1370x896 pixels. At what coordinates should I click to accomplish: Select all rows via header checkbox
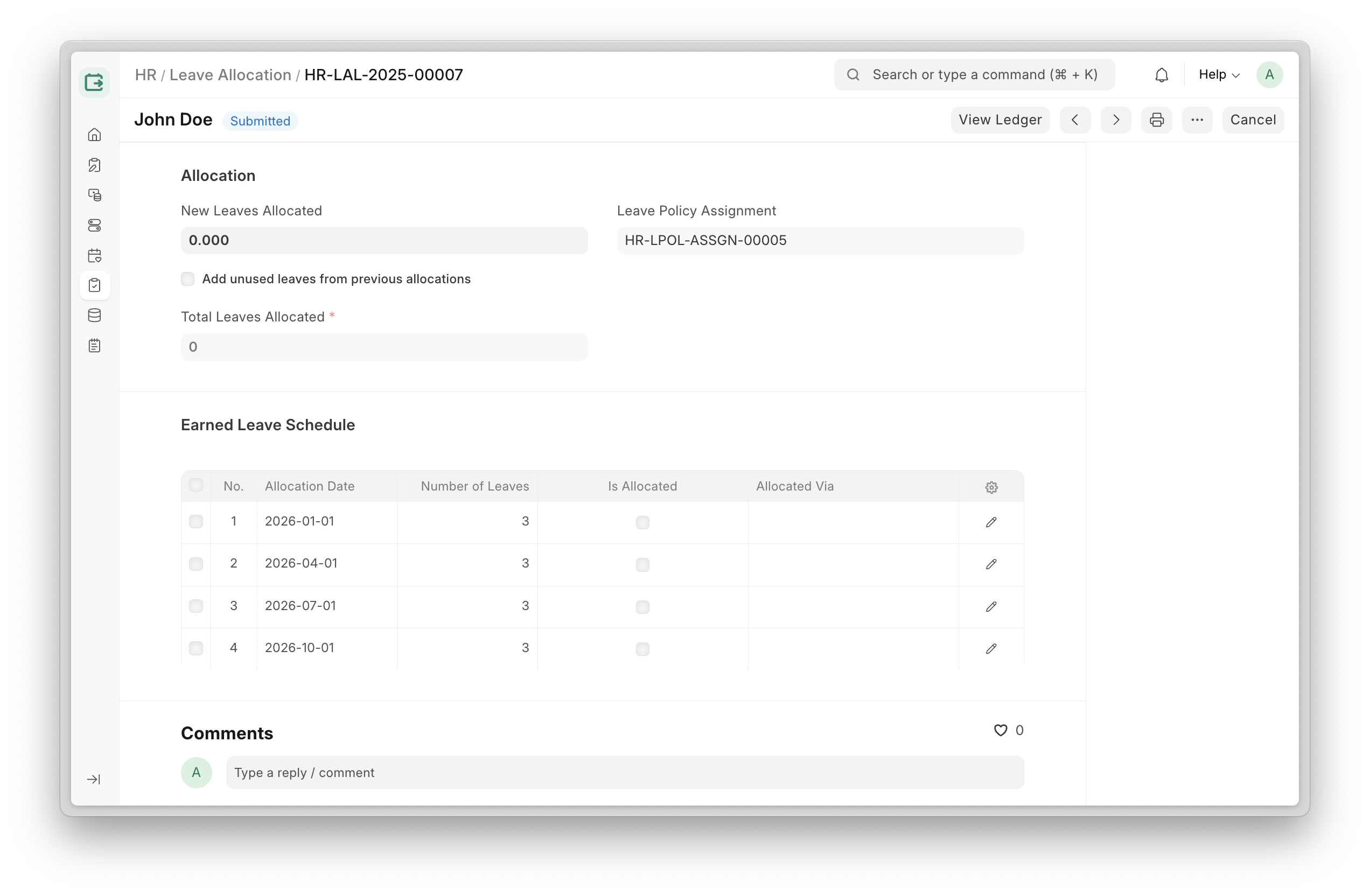[195, 485]
